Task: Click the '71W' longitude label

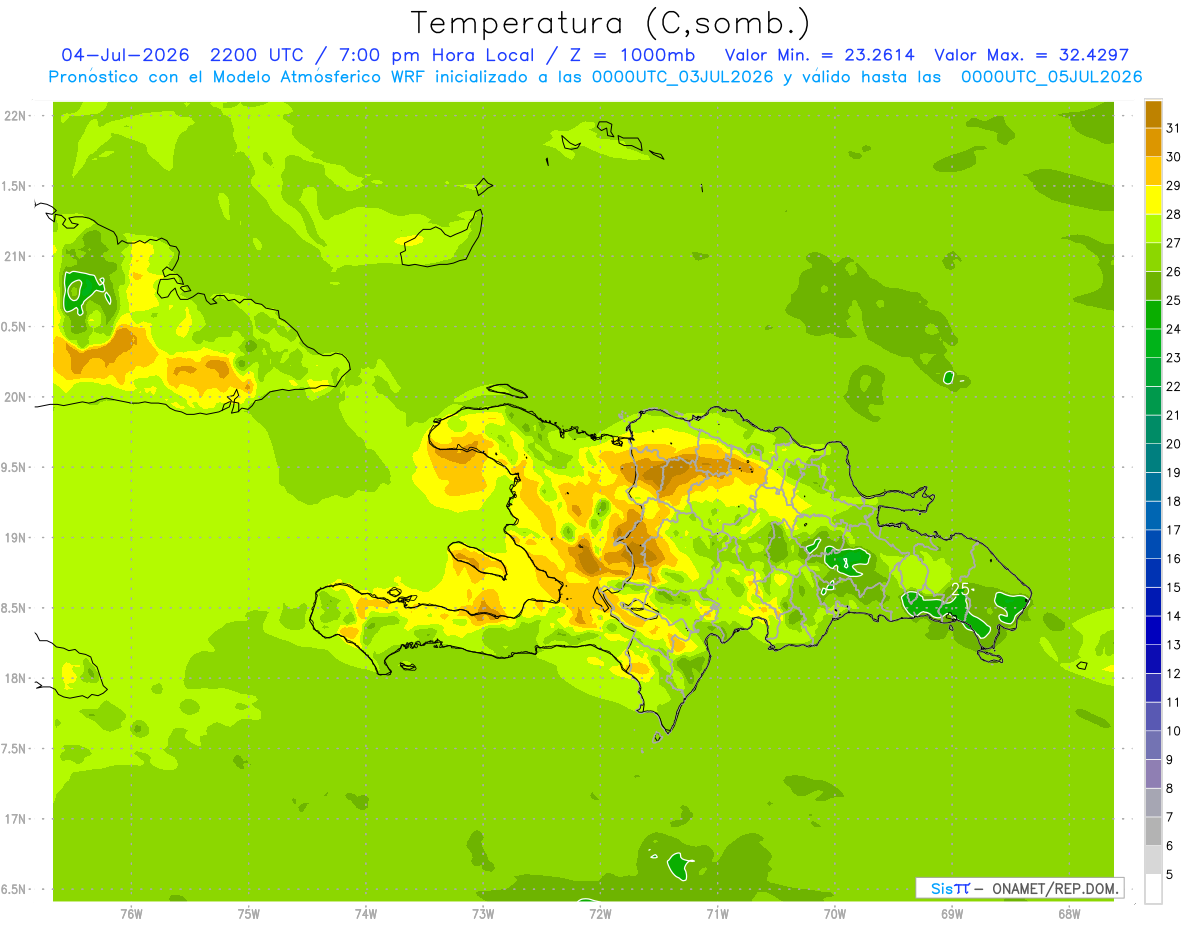Action: [x=717, y=914]
